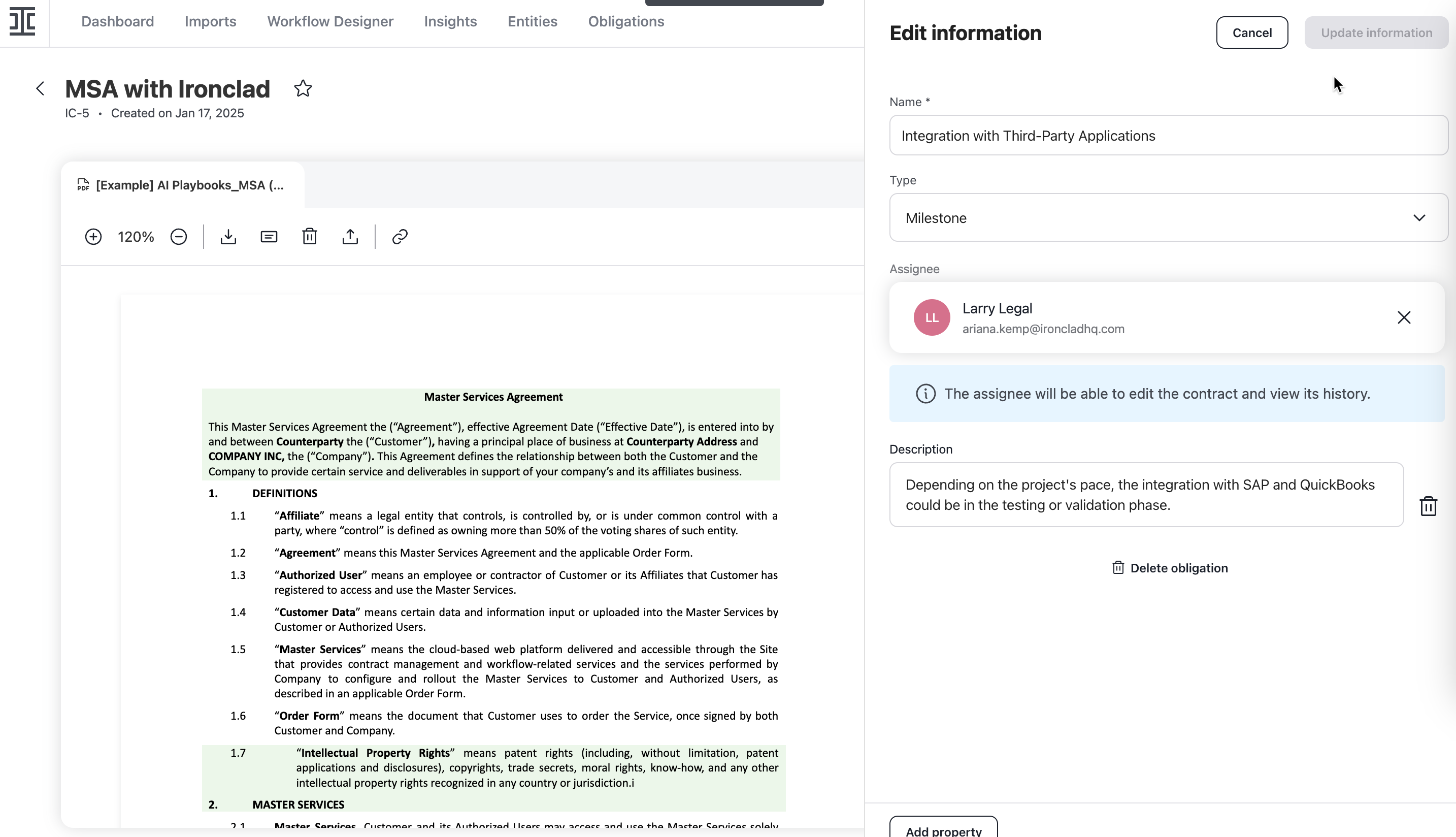This screenshot has height=837, width=1456.
Task: Star the MSA with Ironclad contract
Action: (x=303, y=88)
